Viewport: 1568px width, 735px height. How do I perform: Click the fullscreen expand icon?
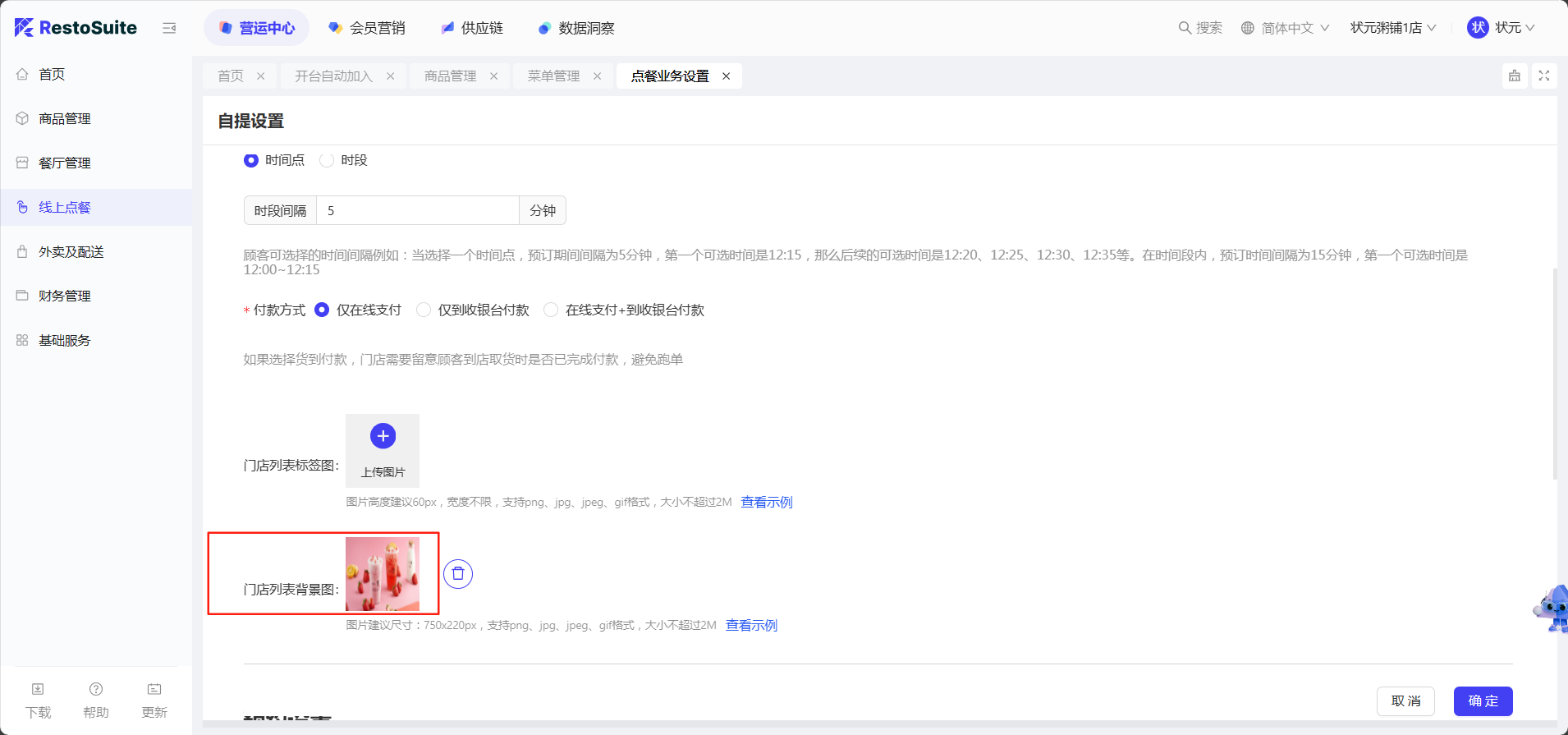pos(1543,76)
